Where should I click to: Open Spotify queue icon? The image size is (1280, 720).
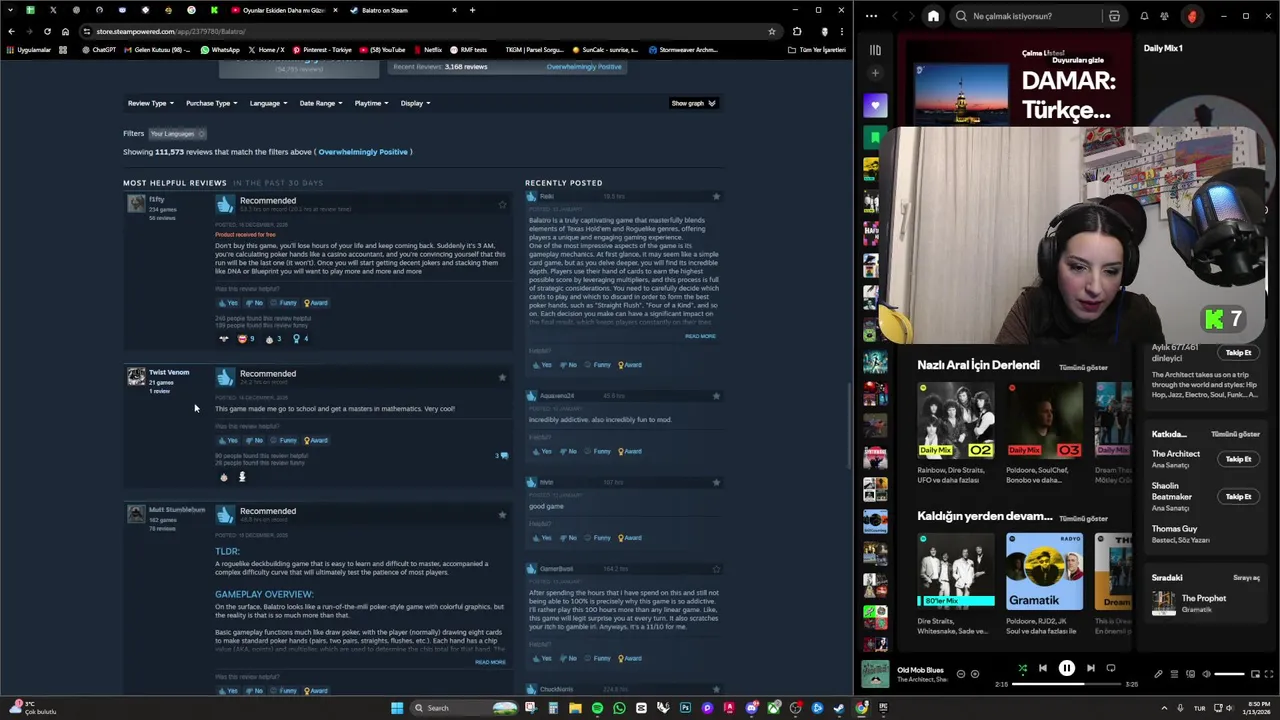(1174, 674)
